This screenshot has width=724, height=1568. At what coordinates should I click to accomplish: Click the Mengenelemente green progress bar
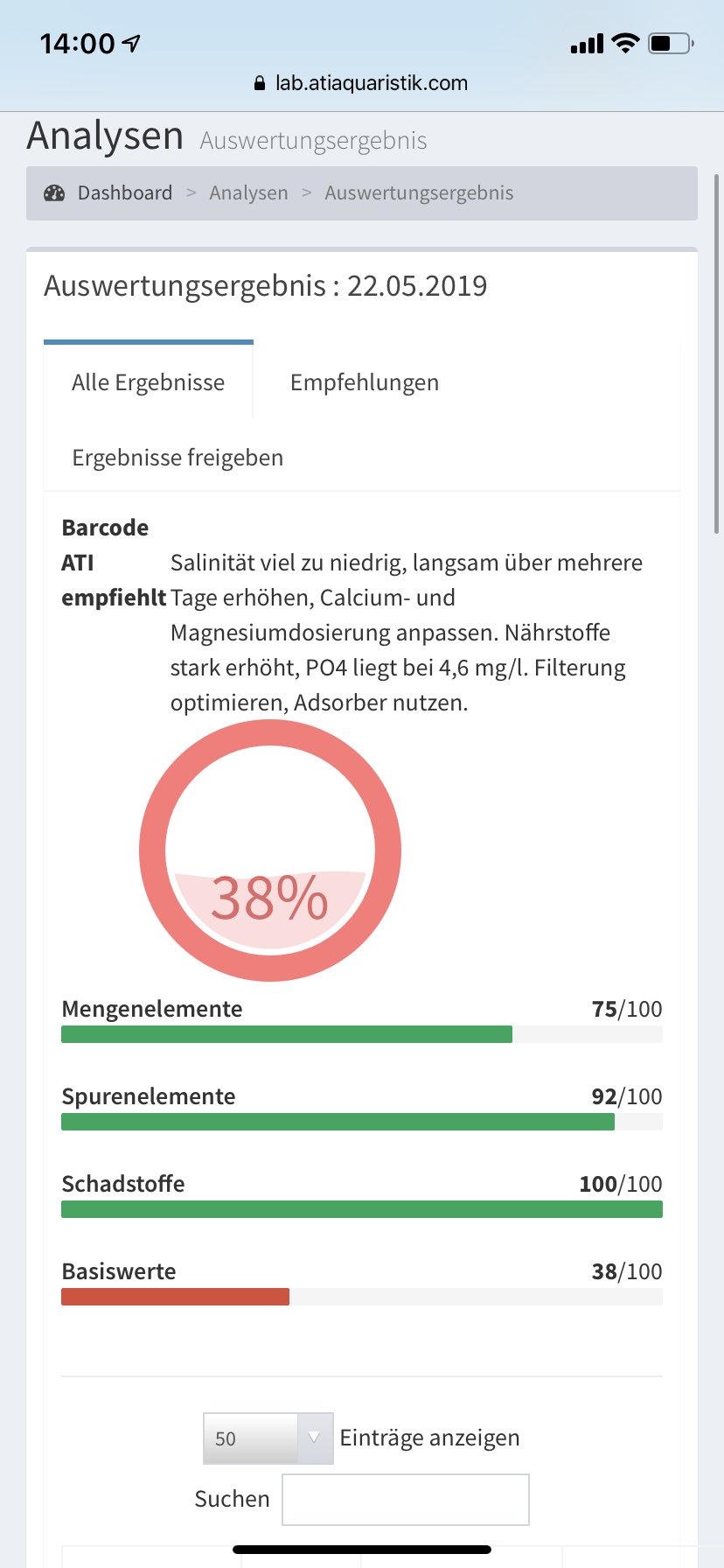(x=287, y=1034)
